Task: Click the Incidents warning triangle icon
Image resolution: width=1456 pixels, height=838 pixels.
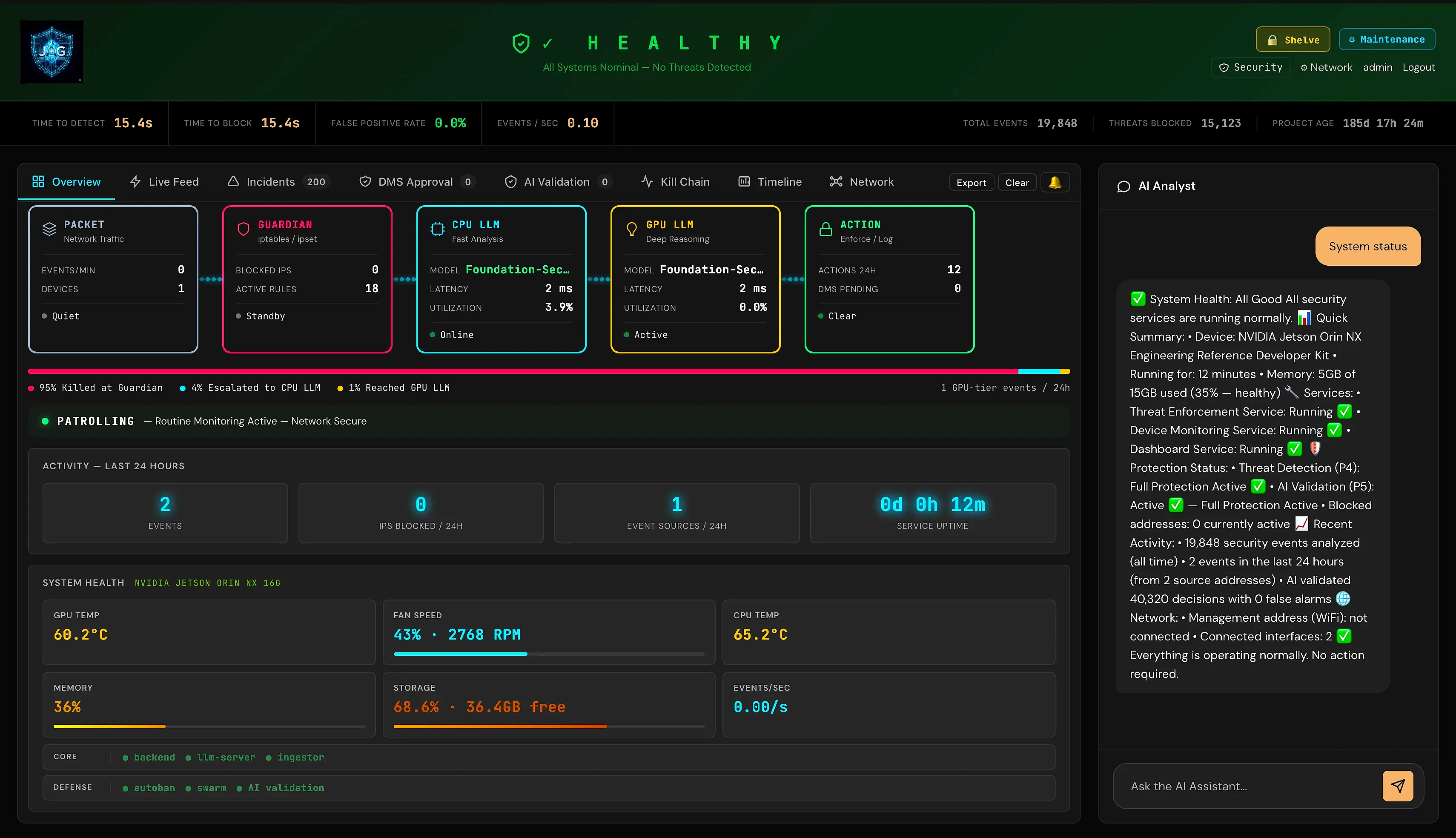Action: [x=233, y=181]
